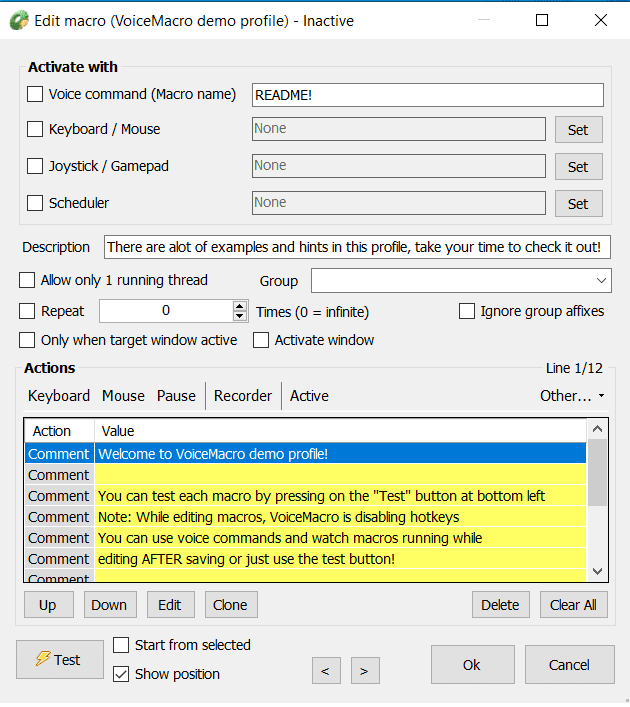The height and width of the screenshot is (707, 630).
Task: Open the Recorder
Action: click(x=243, y=396)
